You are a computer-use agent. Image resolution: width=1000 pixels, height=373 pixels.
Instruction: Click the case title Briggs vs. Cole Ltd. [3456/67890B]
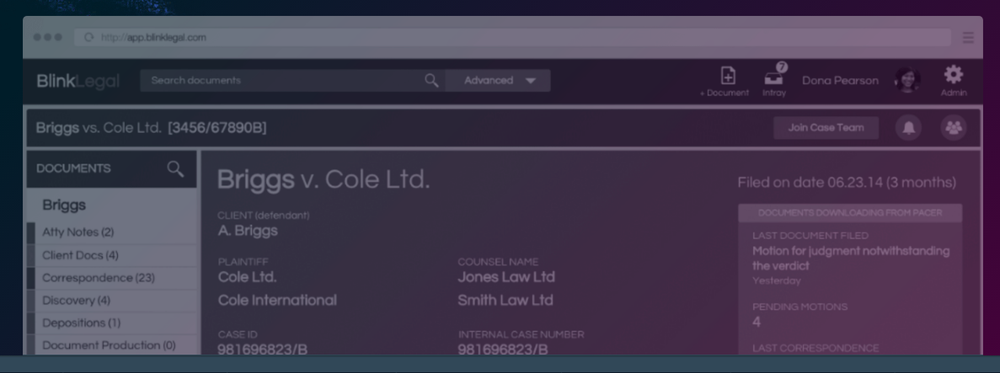point(151,128)
